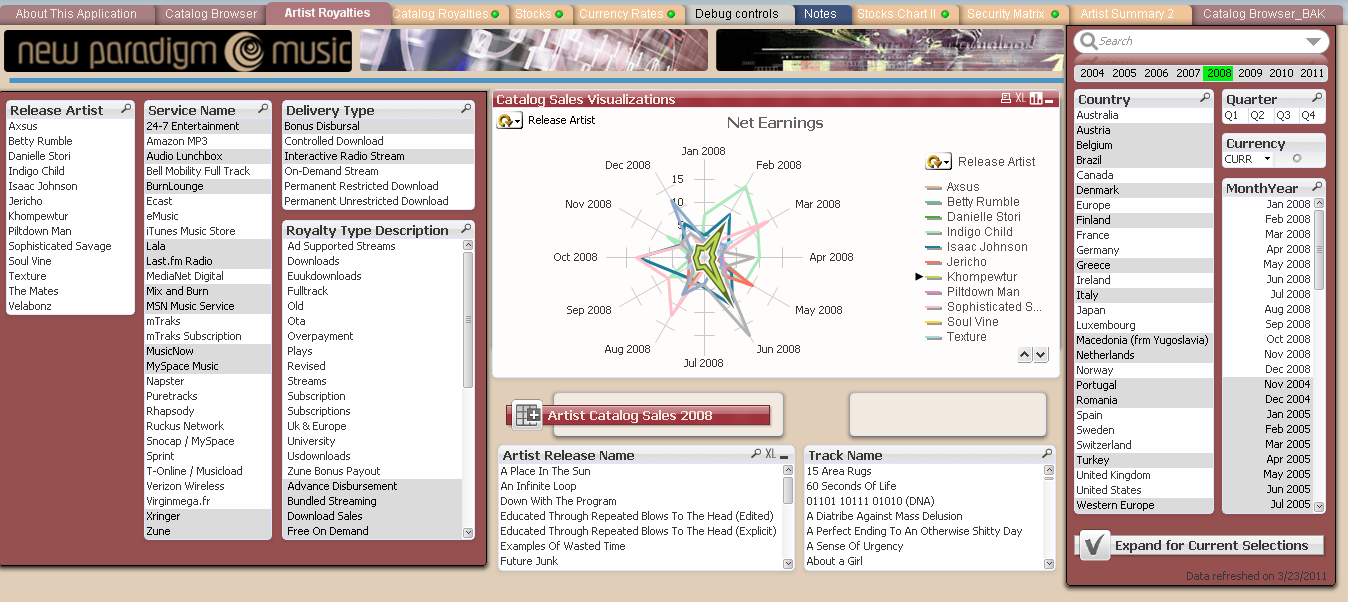Image resolution: width=1348 pixels, height=602 pixels.
Task: Select On-Demand Stream delivery type
Action: (x=378, y=171)
